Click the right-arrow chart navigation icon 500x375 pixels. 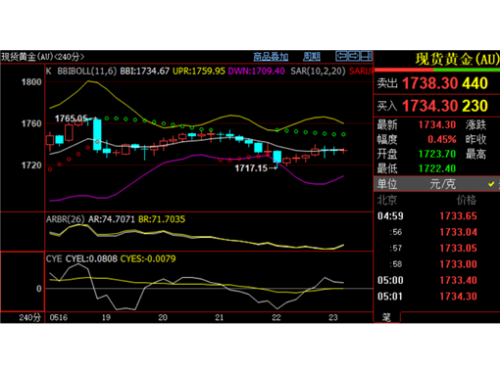pyautogui.click(x=354, y=56)
